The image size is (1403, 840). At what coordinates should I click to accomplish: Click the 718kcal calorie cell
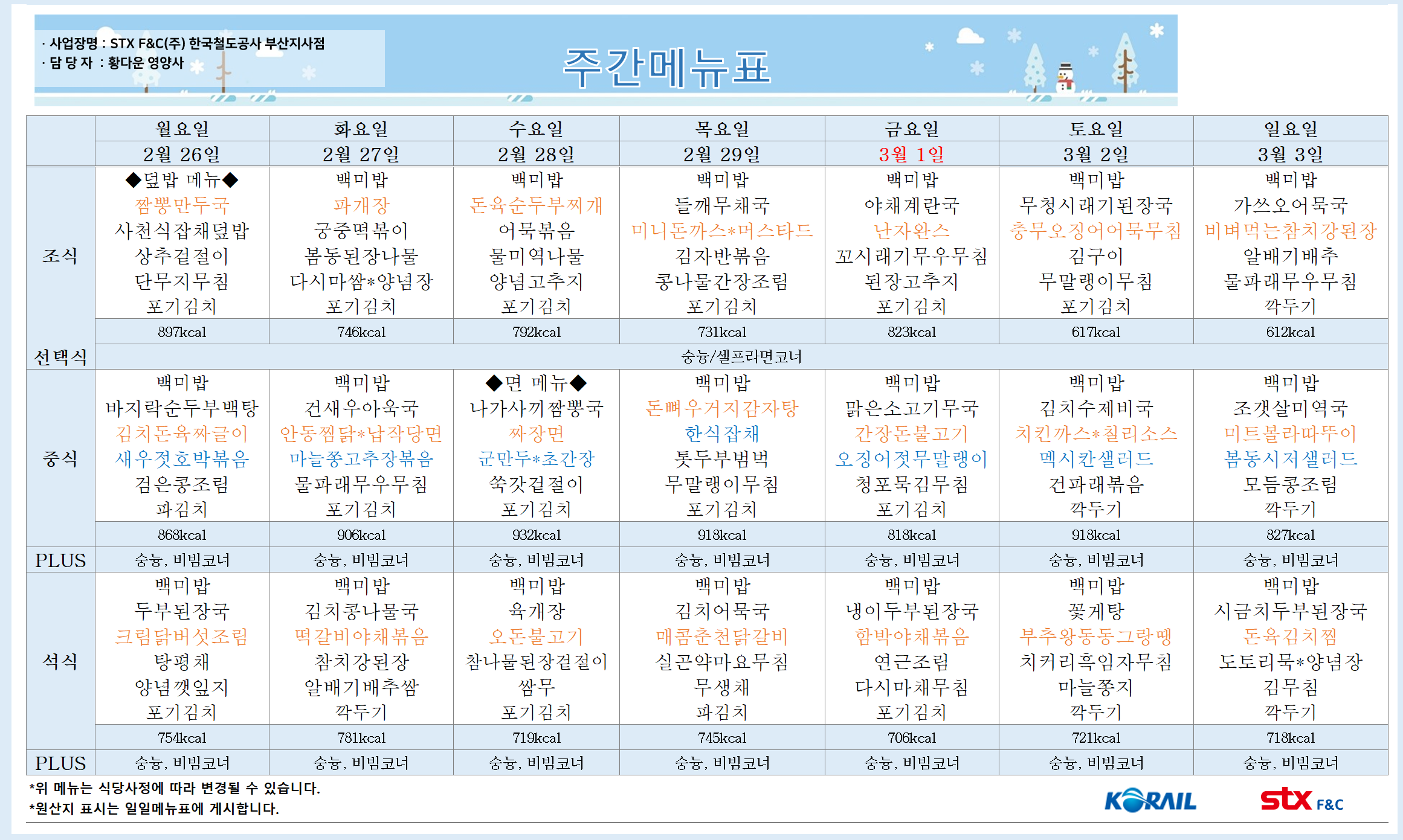1290,738
